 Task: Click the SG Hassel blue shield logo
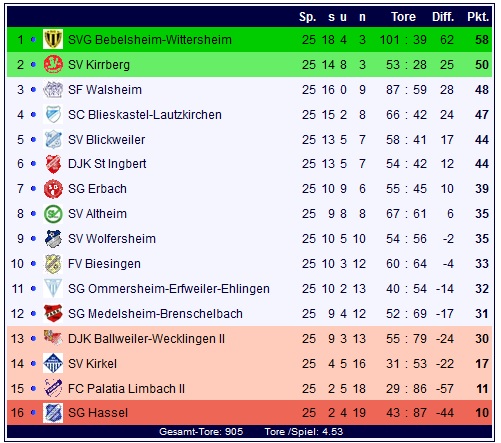(53, 413)
